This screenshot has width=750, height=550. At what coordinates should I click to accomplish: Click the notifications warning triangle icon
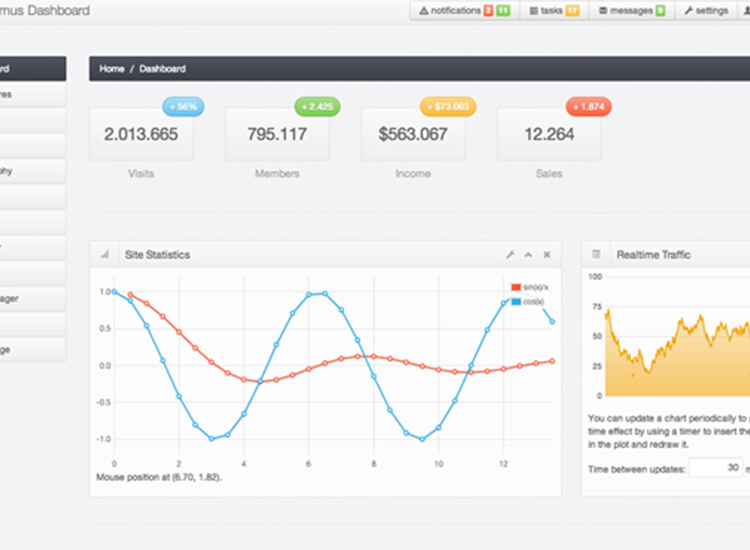pyautogui.click(x=423, y=11)
